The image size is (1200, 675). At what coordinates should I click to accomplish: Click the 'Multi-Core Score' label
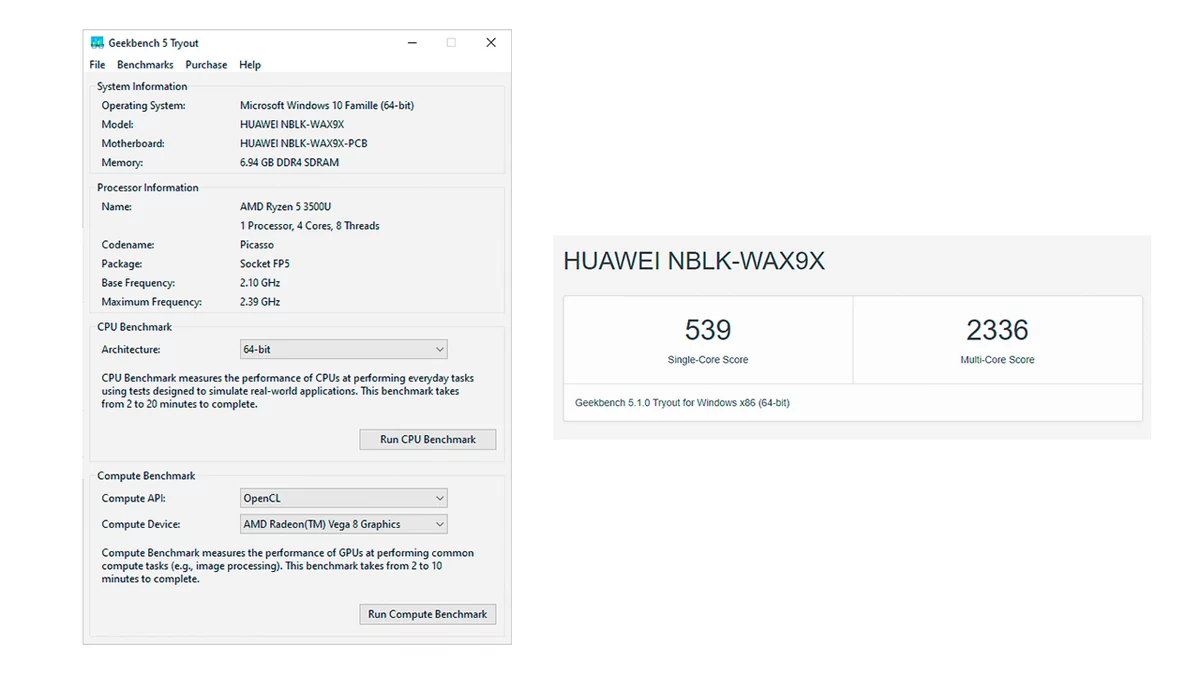coord(997,360)
